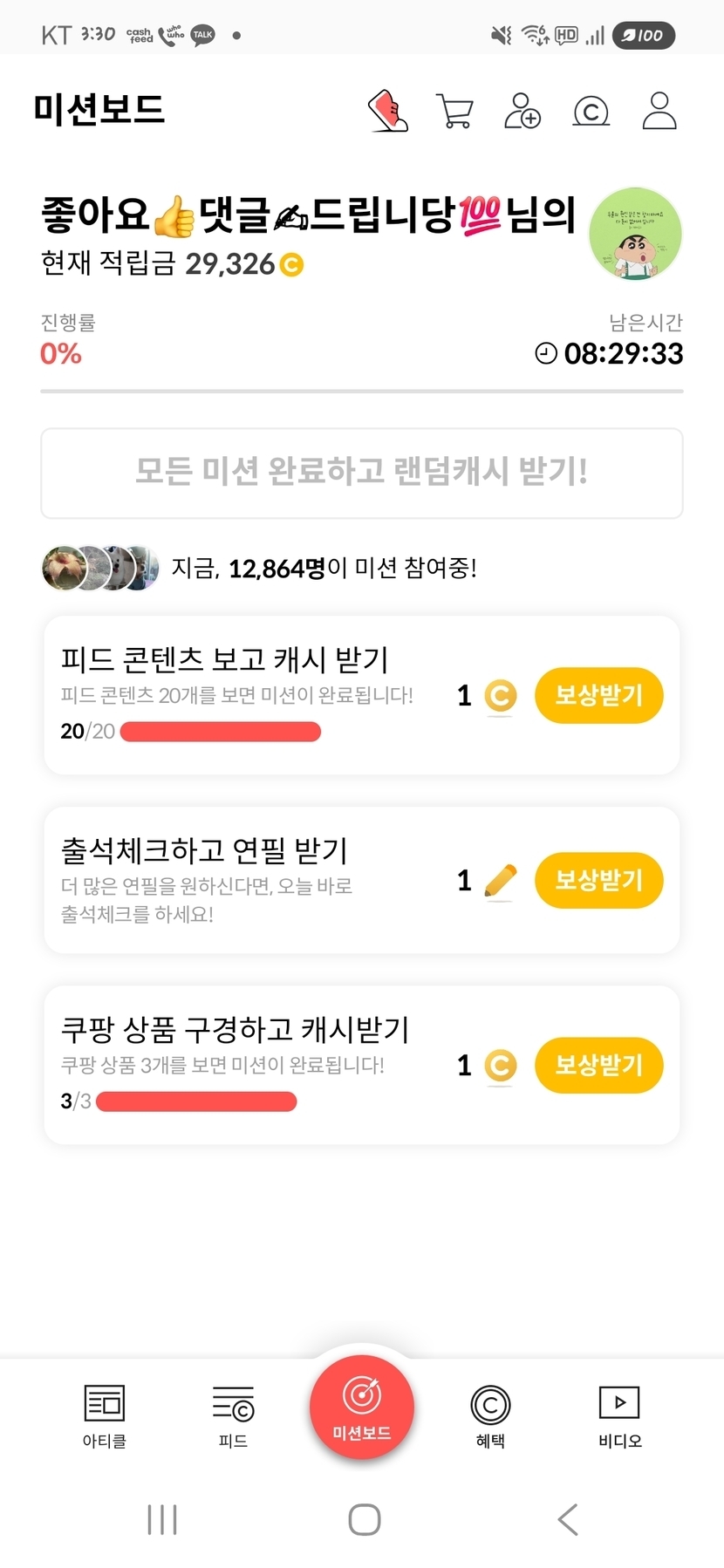Claim reward for attendance check pencil mission
The height and width of the screenshot is (1568, 724).
point(598,880)
